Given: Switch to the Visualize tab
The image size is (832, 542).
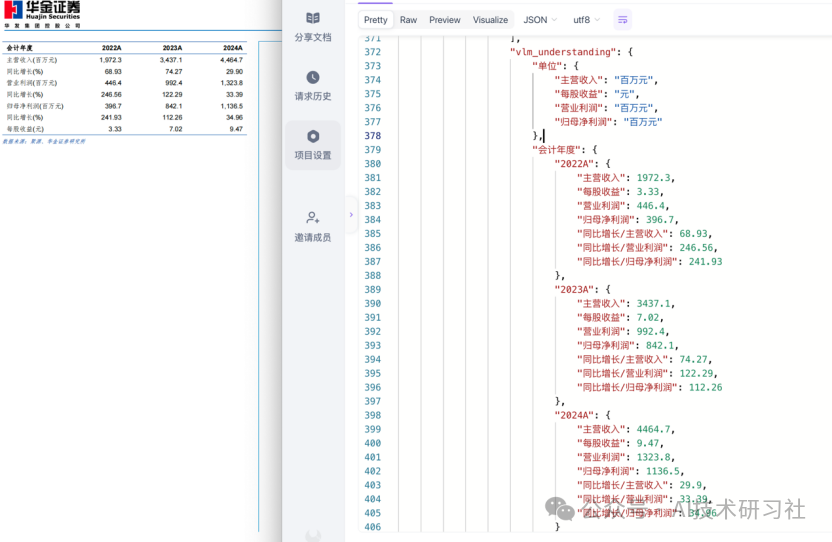Looking at the screenshot, I should pyautogui.click(x=490, y=20).
